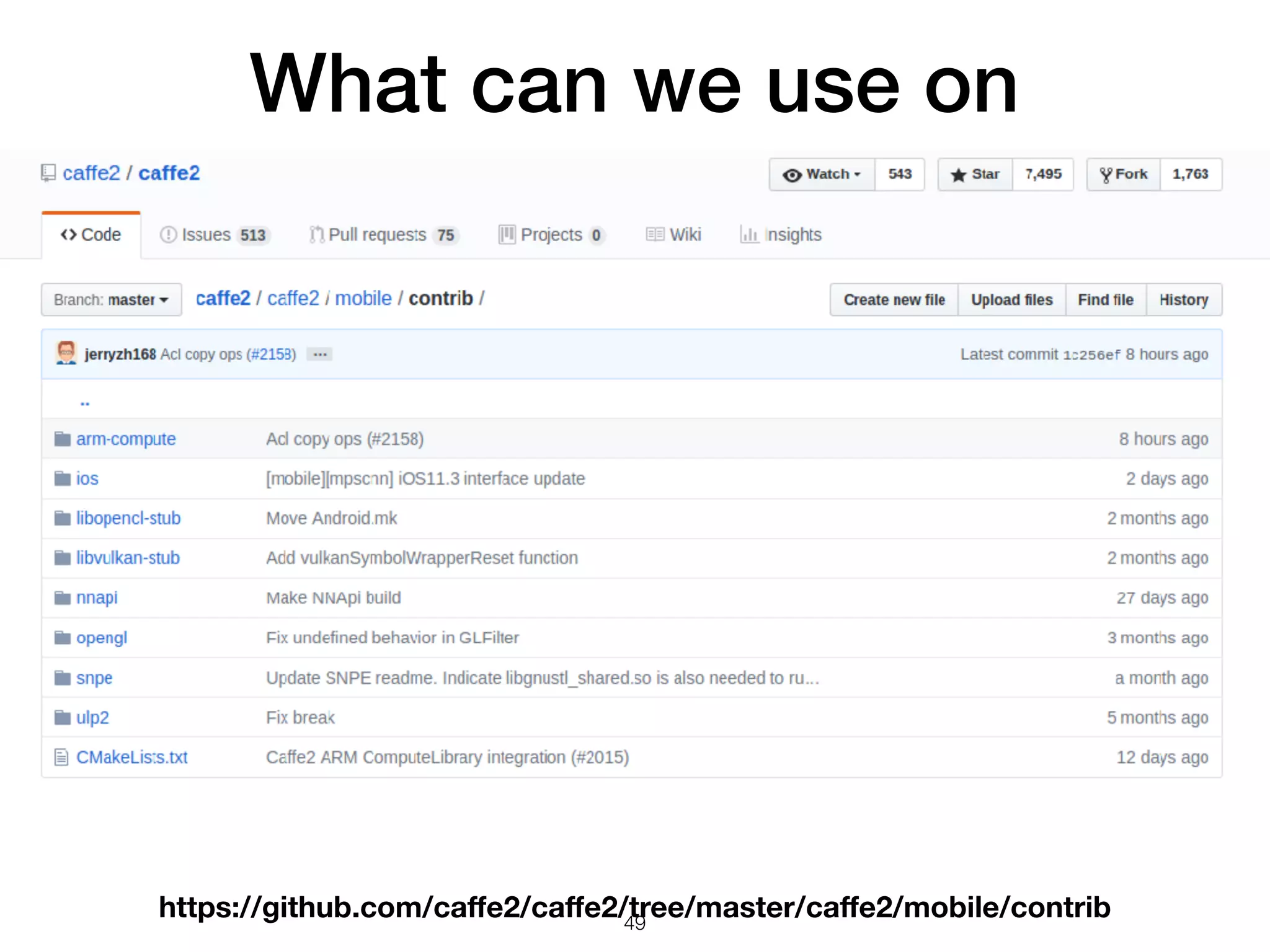1270x952 pixels.
Task: Open the Insights tab
Action: (x=781, y=235)
